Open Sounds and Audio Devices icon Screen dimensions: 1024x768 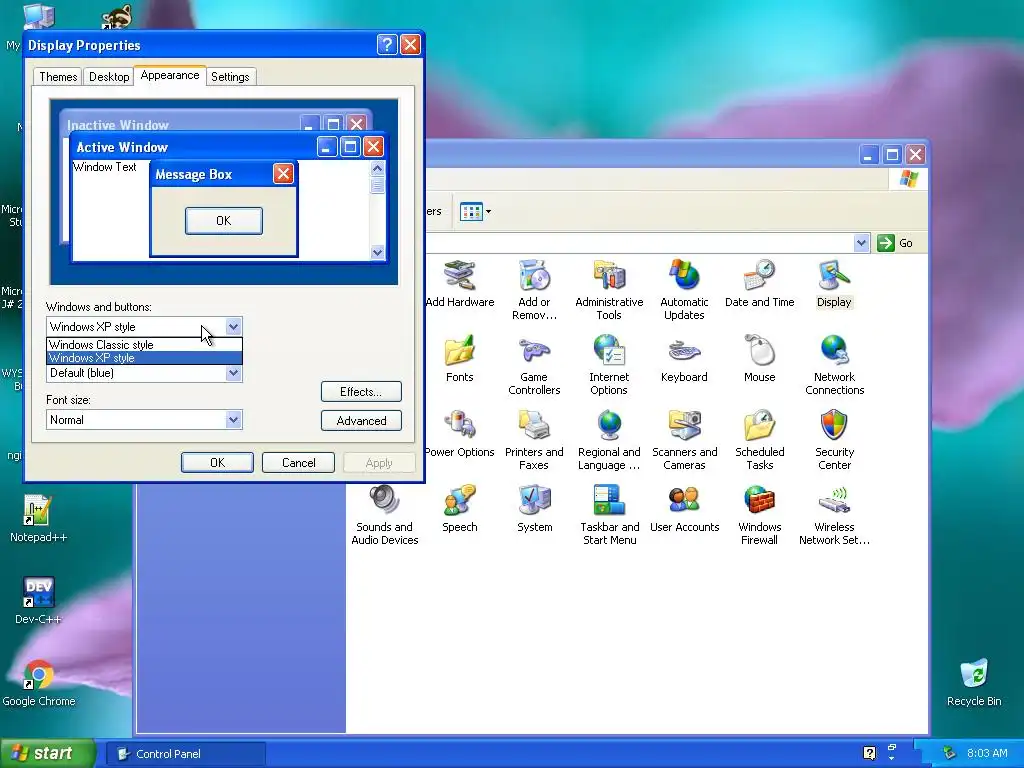pos(385,515)
